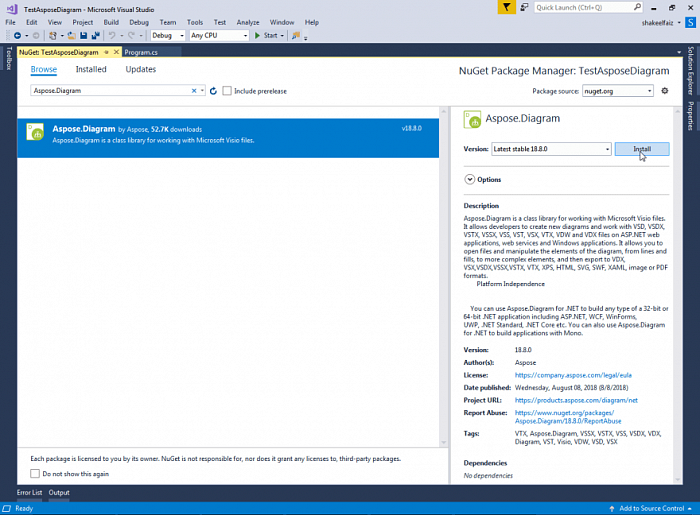Click the Quick Launch search magnifier
Viewport: 700px width, 515px height.
coord(638,7)
